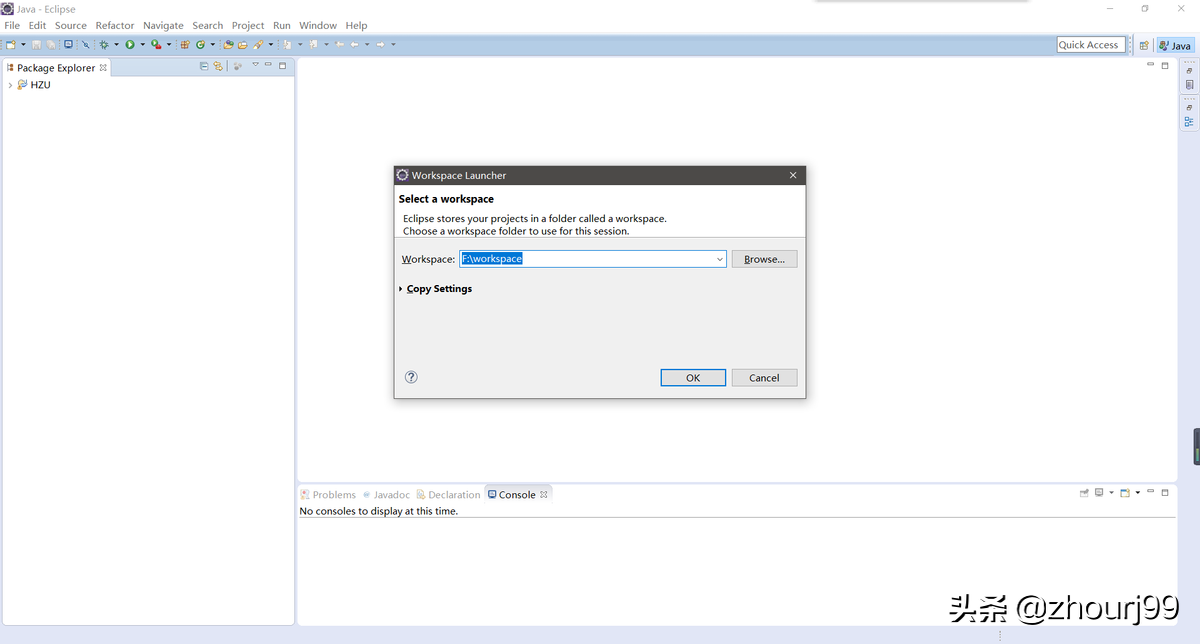Open the Debug dropdown arrow

[116, 45]
